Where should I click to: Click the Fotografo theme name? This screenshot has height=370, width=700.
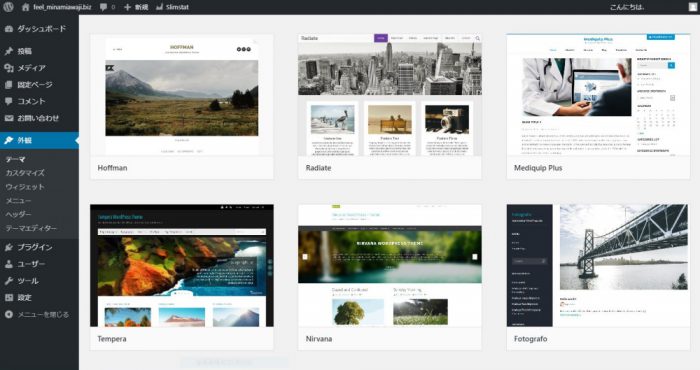click(530, 339)
